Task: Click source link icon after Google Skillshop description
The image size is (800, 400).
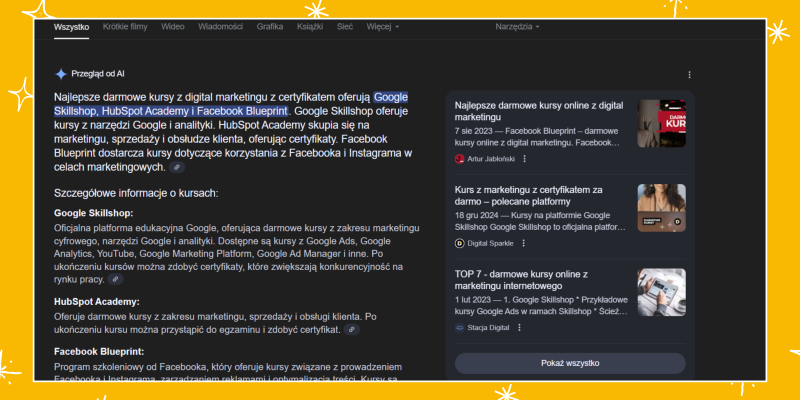Action: (116, 280)
